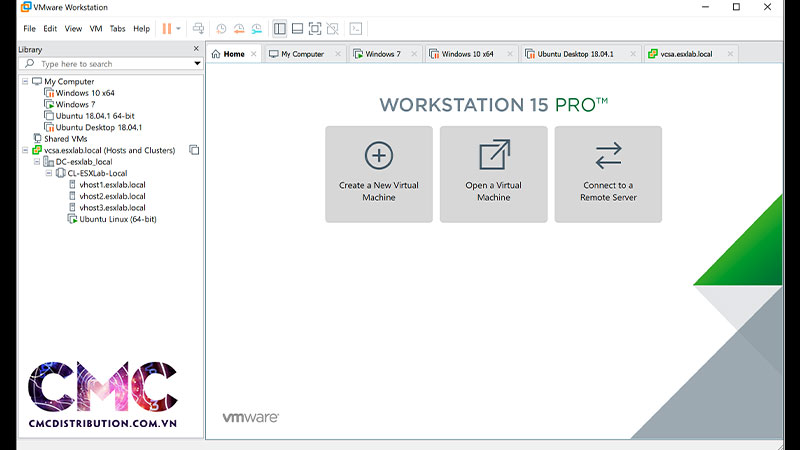Close the My Computer tab
This screenshot has height=450, width=800.
point(338,54)
